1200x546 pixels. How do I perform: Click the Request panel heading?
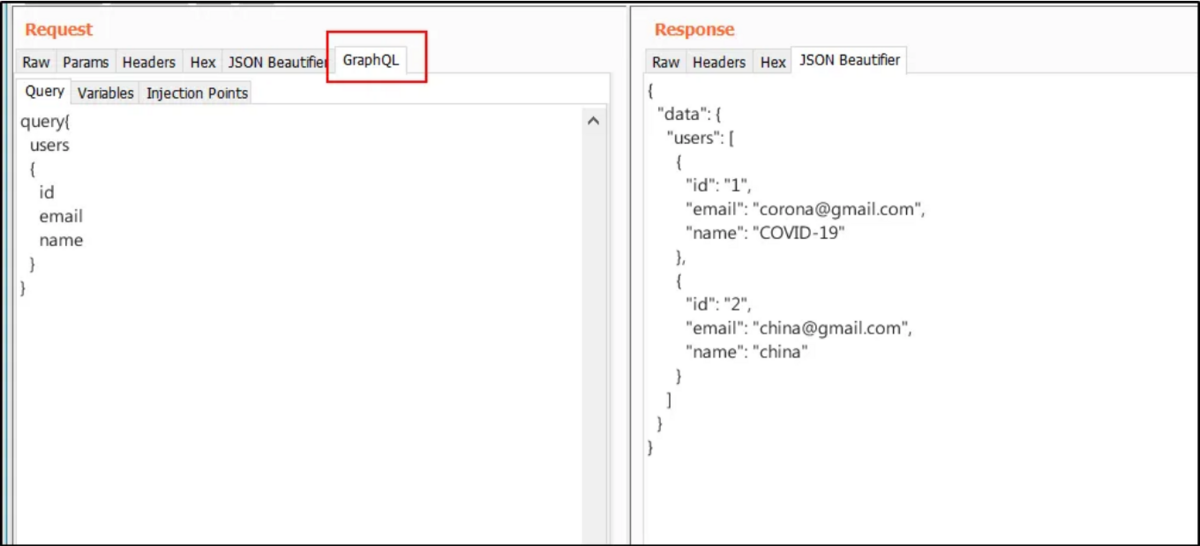coord(59,29)
